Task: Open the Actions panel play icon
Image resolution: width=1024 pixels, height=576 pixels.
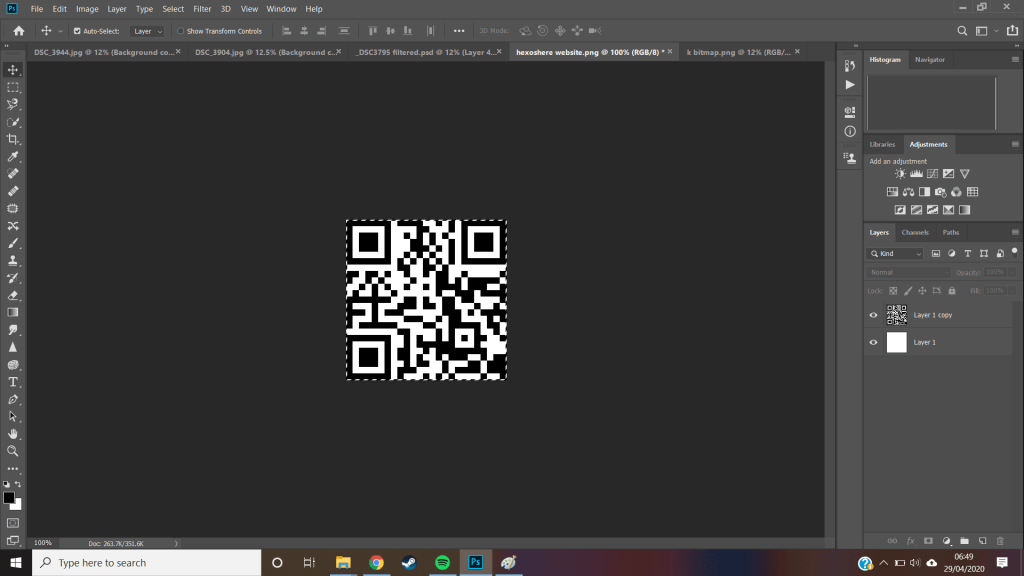Action: pos(850,85)
